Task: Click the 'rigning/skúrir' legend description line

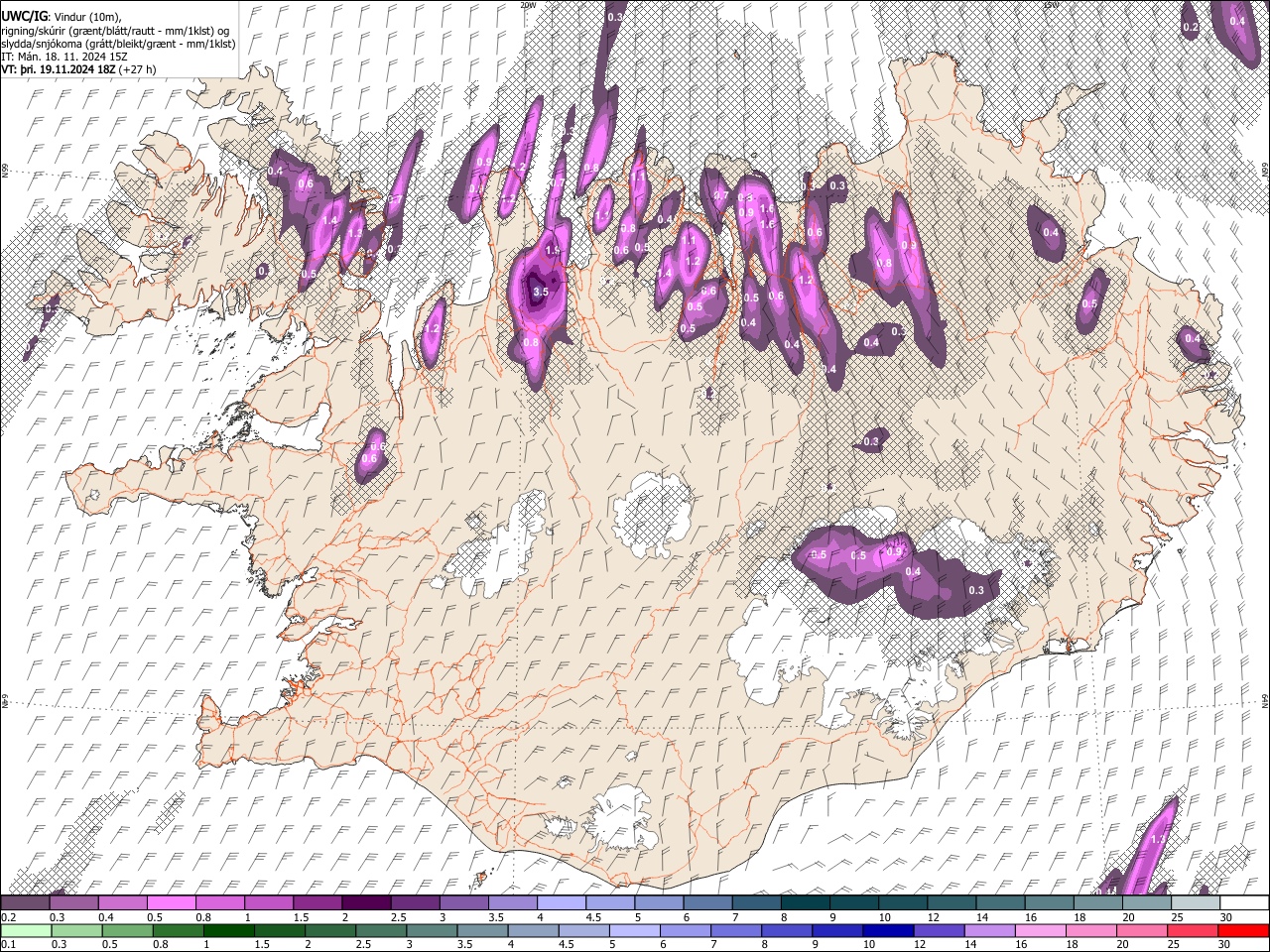Action: (115, 31)
